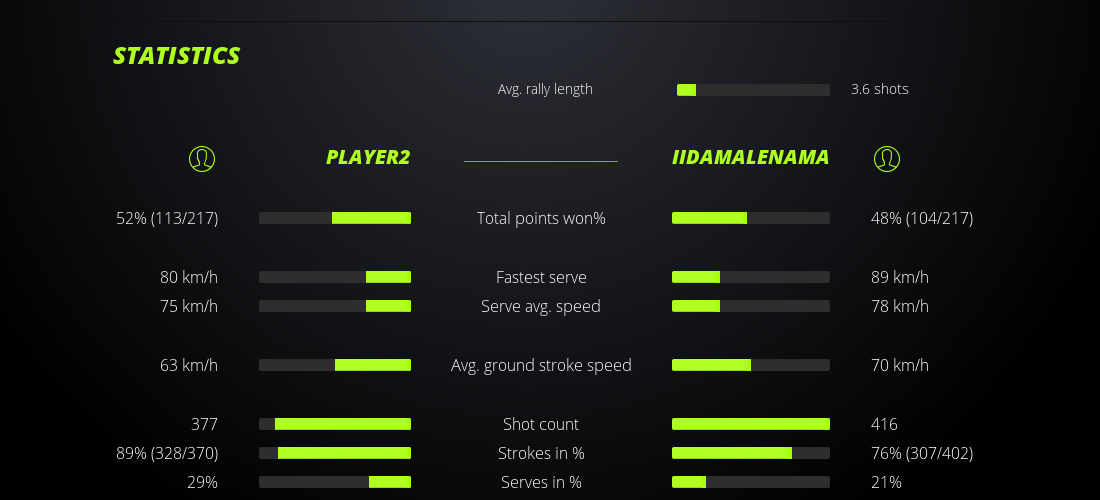This screenshot has height=500, width=1100.
Task: Click the STATISTICS section title
Action: pyautogui.click(x=177, y=56)
